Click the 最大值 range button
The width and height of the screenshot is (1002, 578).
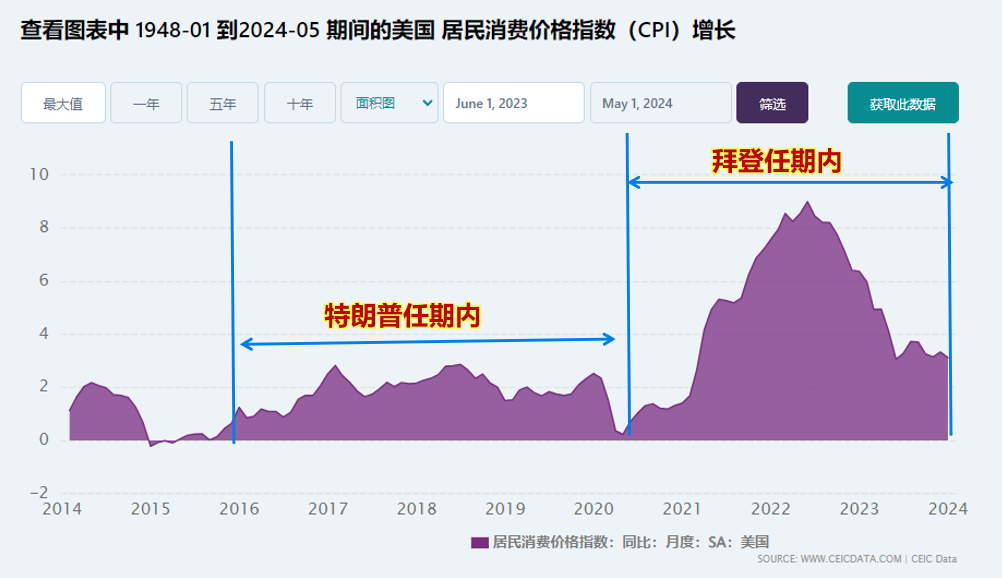pos(63,103)
